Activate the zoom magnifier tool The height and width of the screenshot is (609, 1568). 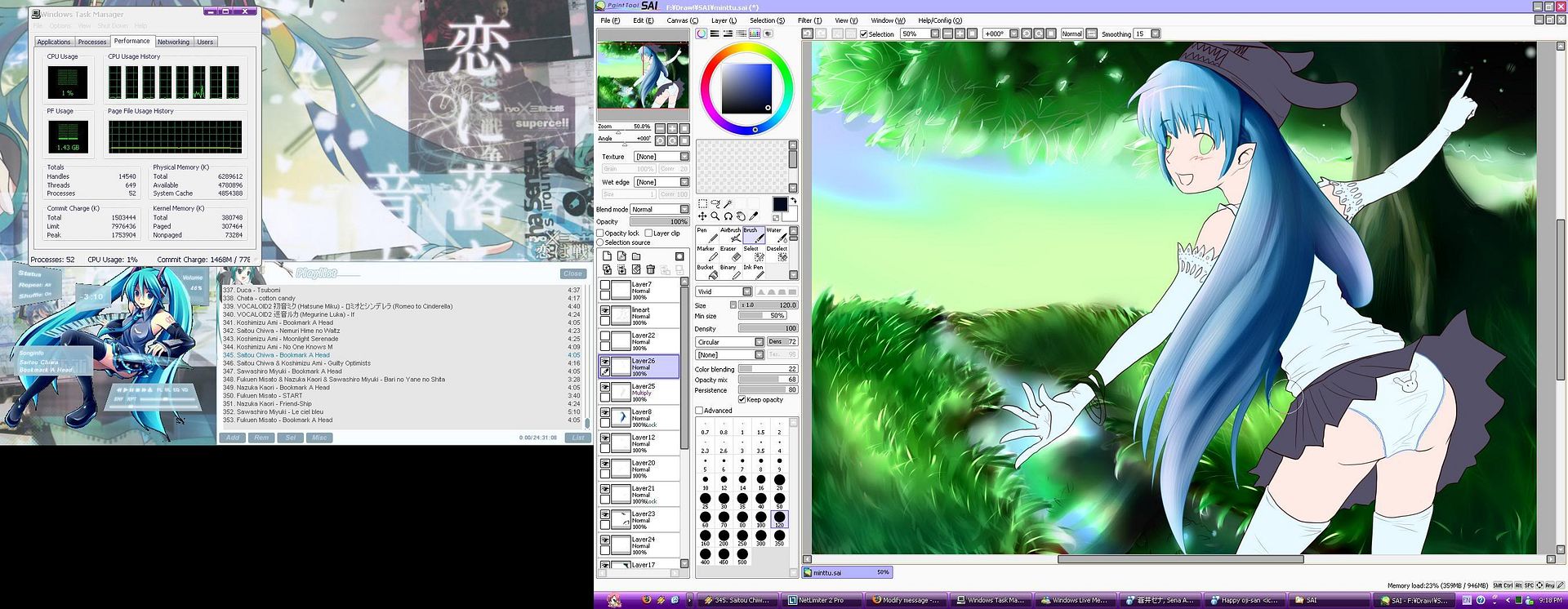tap(715, 216)
